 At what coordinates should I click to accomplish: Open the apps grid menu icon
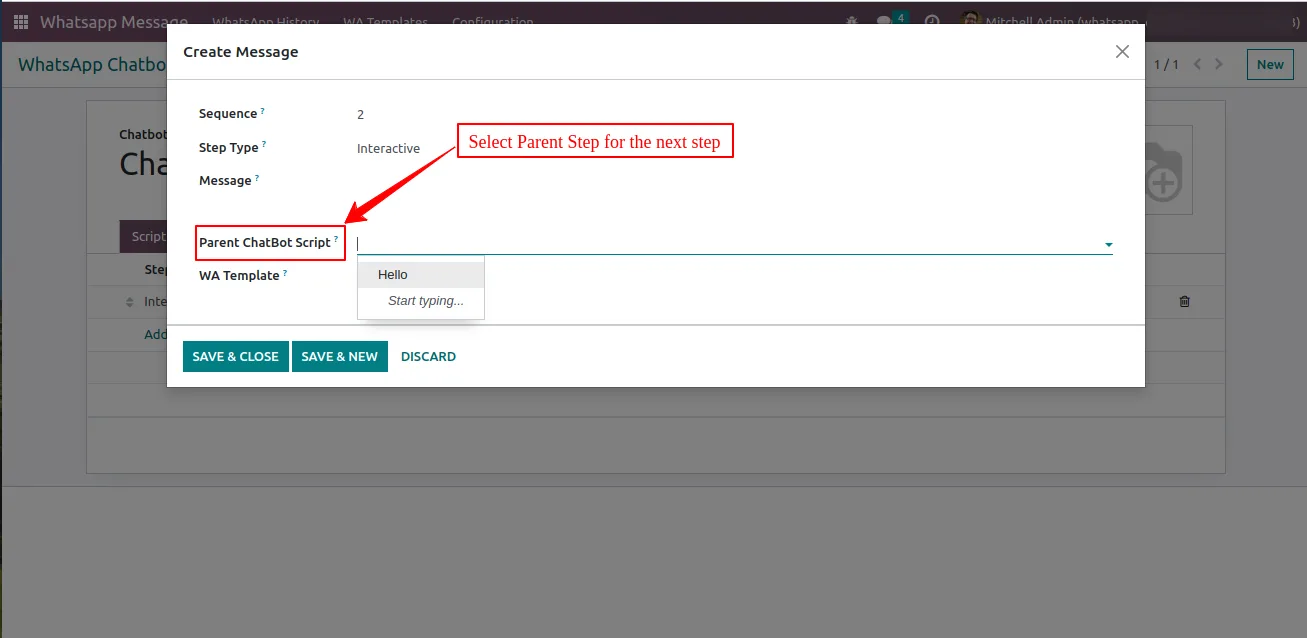(21, 22)
